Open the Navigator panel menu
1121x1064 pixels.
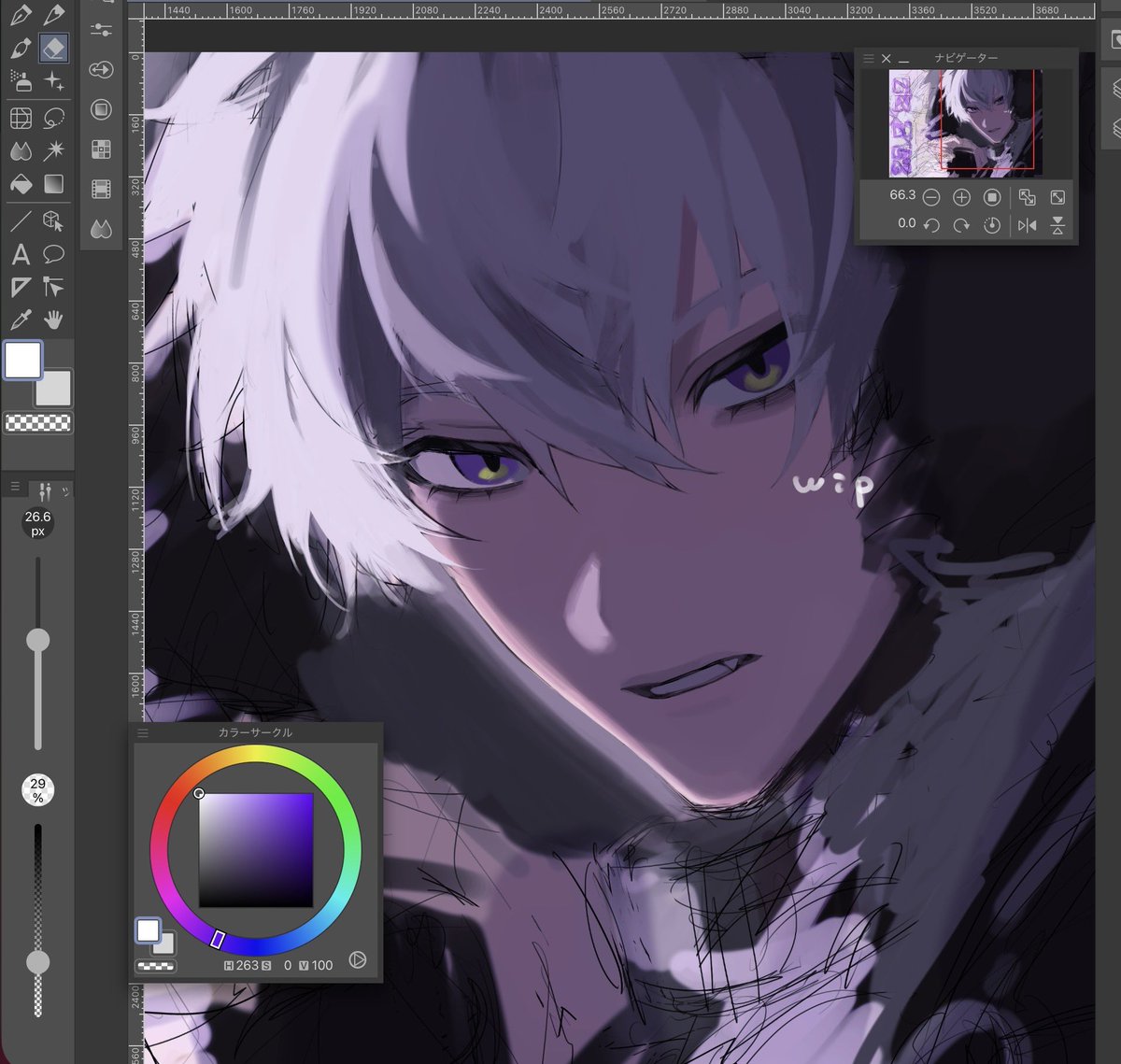click(870, 58)
